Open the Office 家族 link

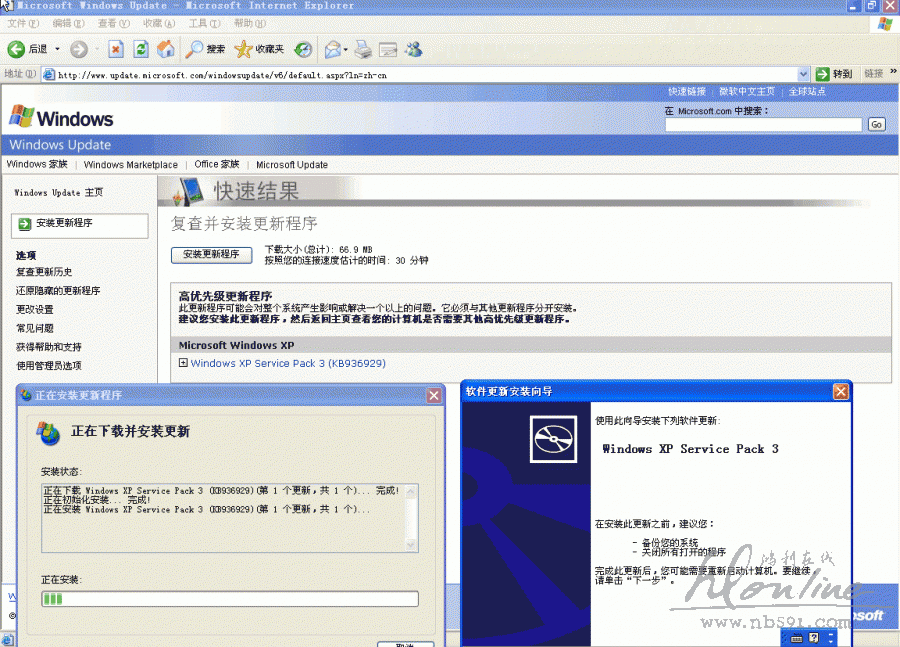[x=217, y=164]
